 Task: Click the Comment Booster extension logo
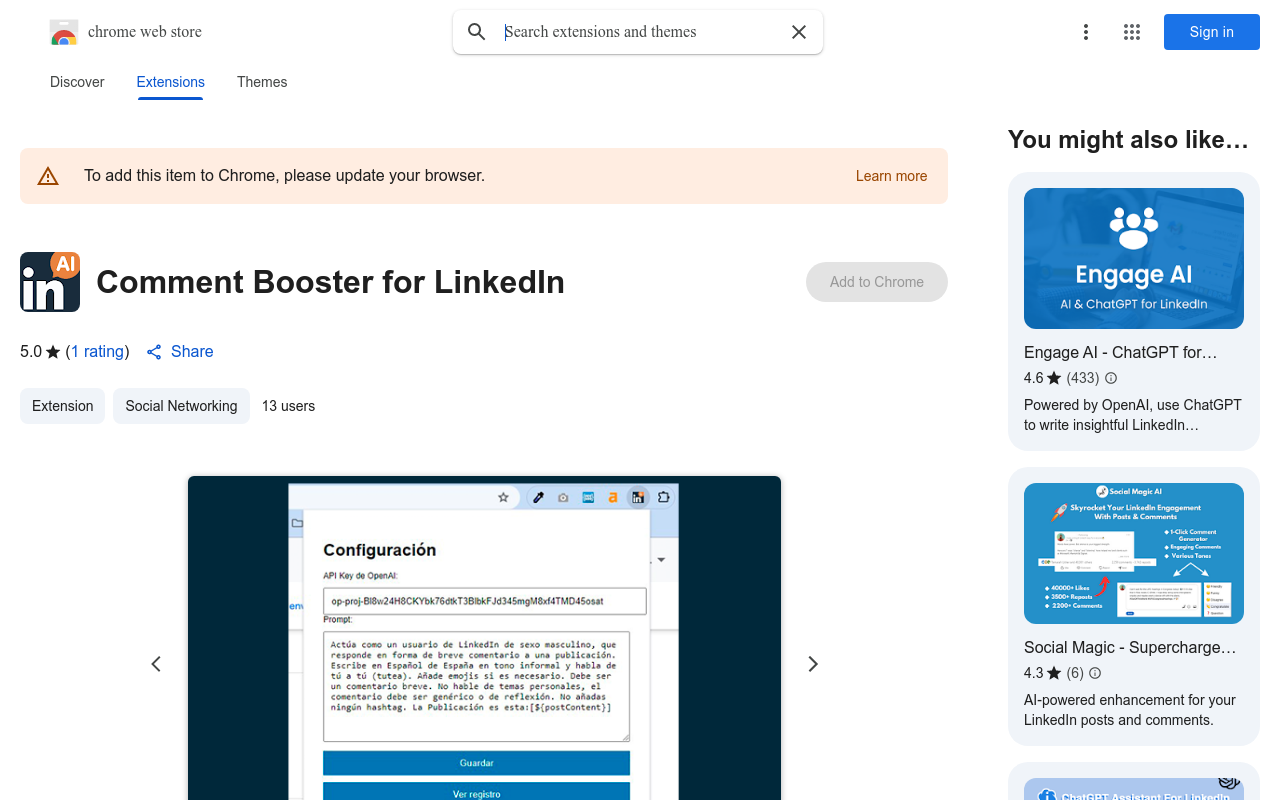tap(50, 282)
